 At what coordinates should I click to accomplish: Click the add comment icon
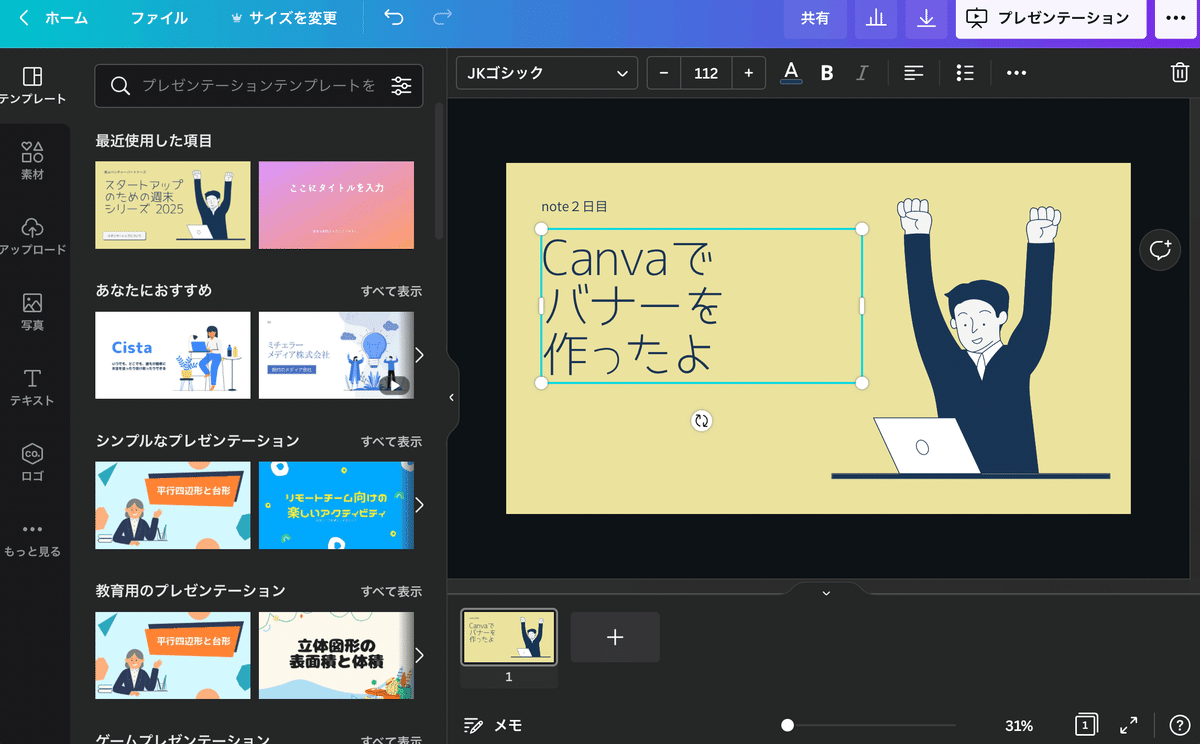tap(1160, 250)
